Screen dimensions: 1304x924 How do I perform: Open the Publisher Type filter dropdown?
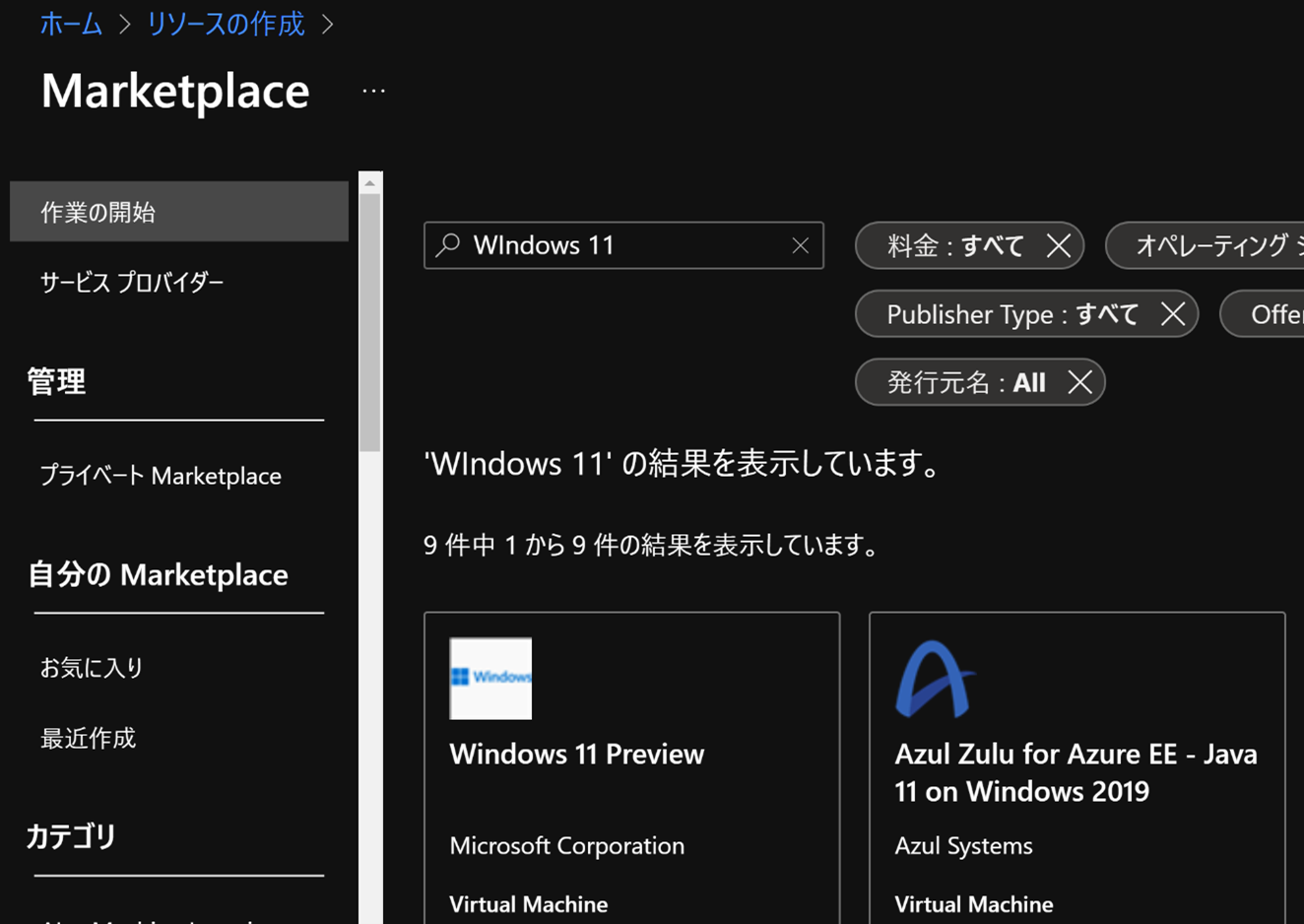pyautogui.click(x=1011, y=314)
